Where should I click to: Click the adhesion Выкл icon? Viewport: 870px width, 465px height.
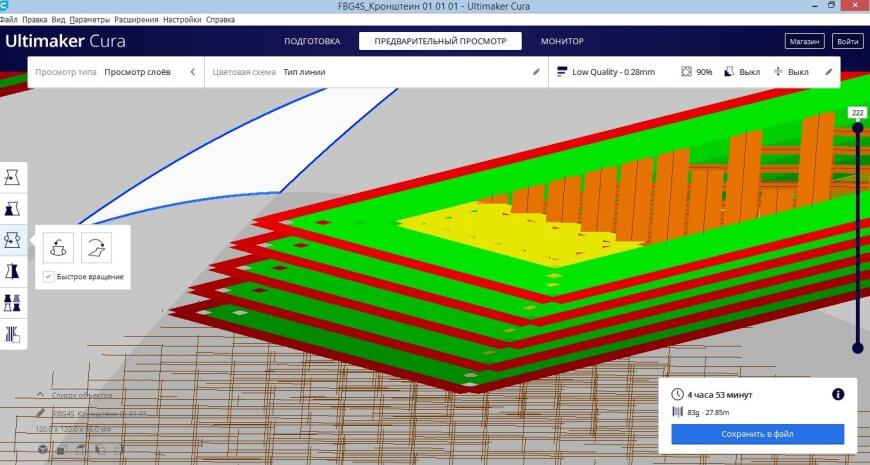point(778,72)
